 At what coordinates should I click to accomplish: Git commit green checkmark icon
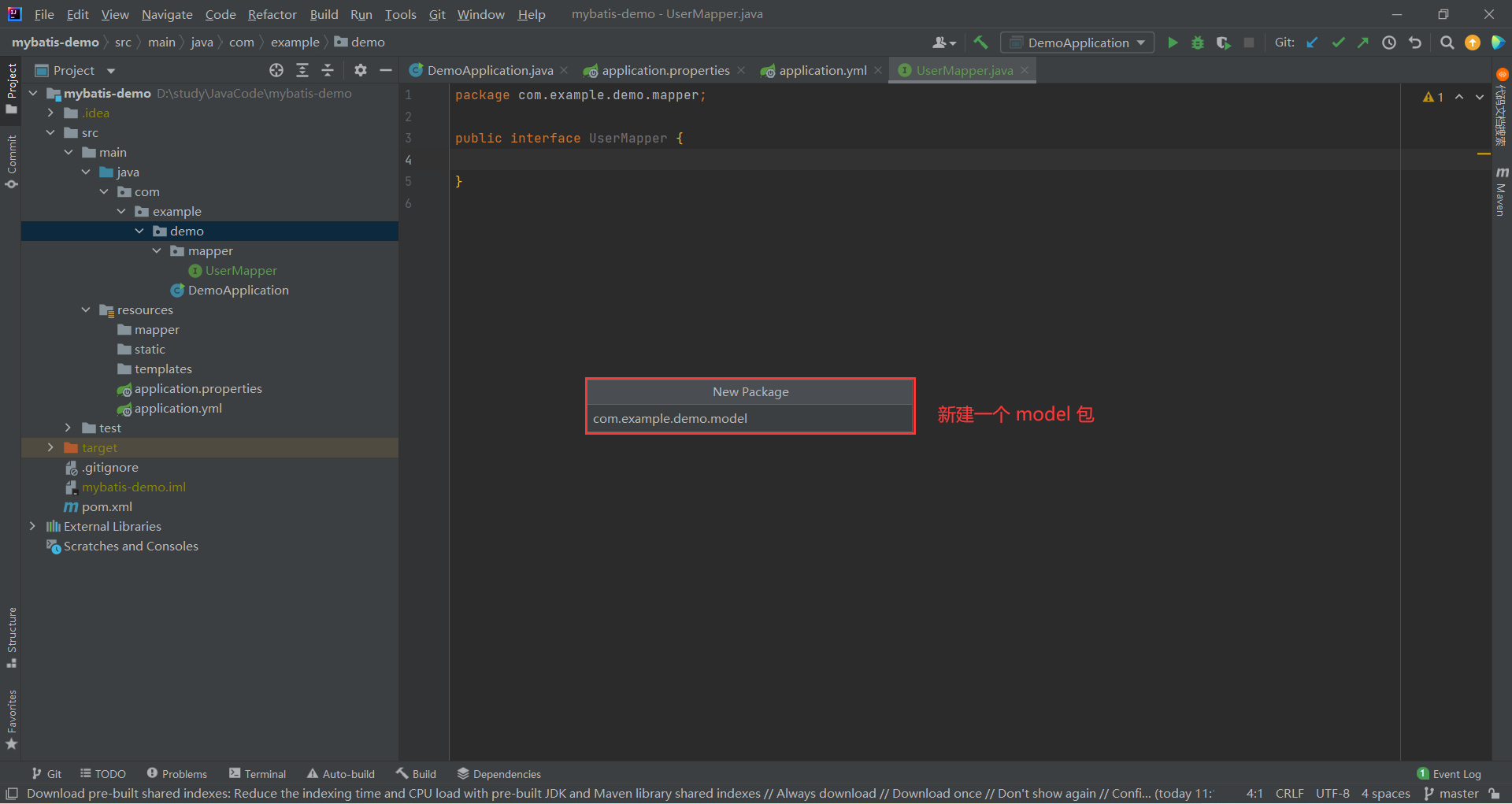[x=1338, y=43]
